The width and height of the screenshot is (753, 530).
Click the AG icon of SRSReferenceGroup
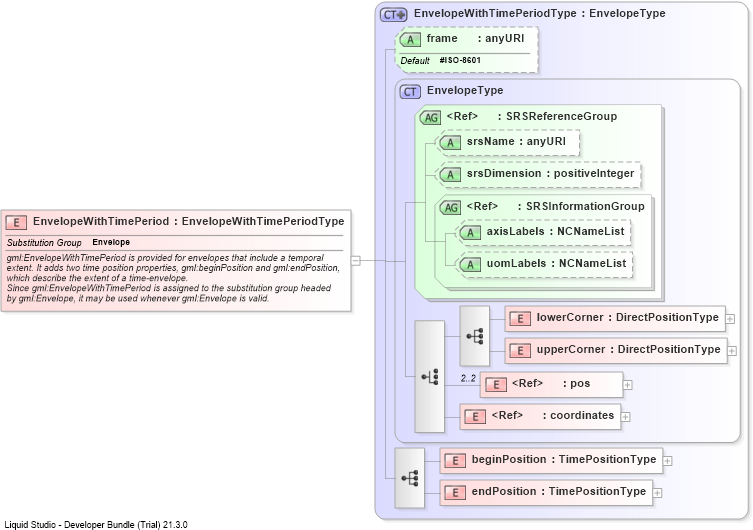click(x=430, y=117)
